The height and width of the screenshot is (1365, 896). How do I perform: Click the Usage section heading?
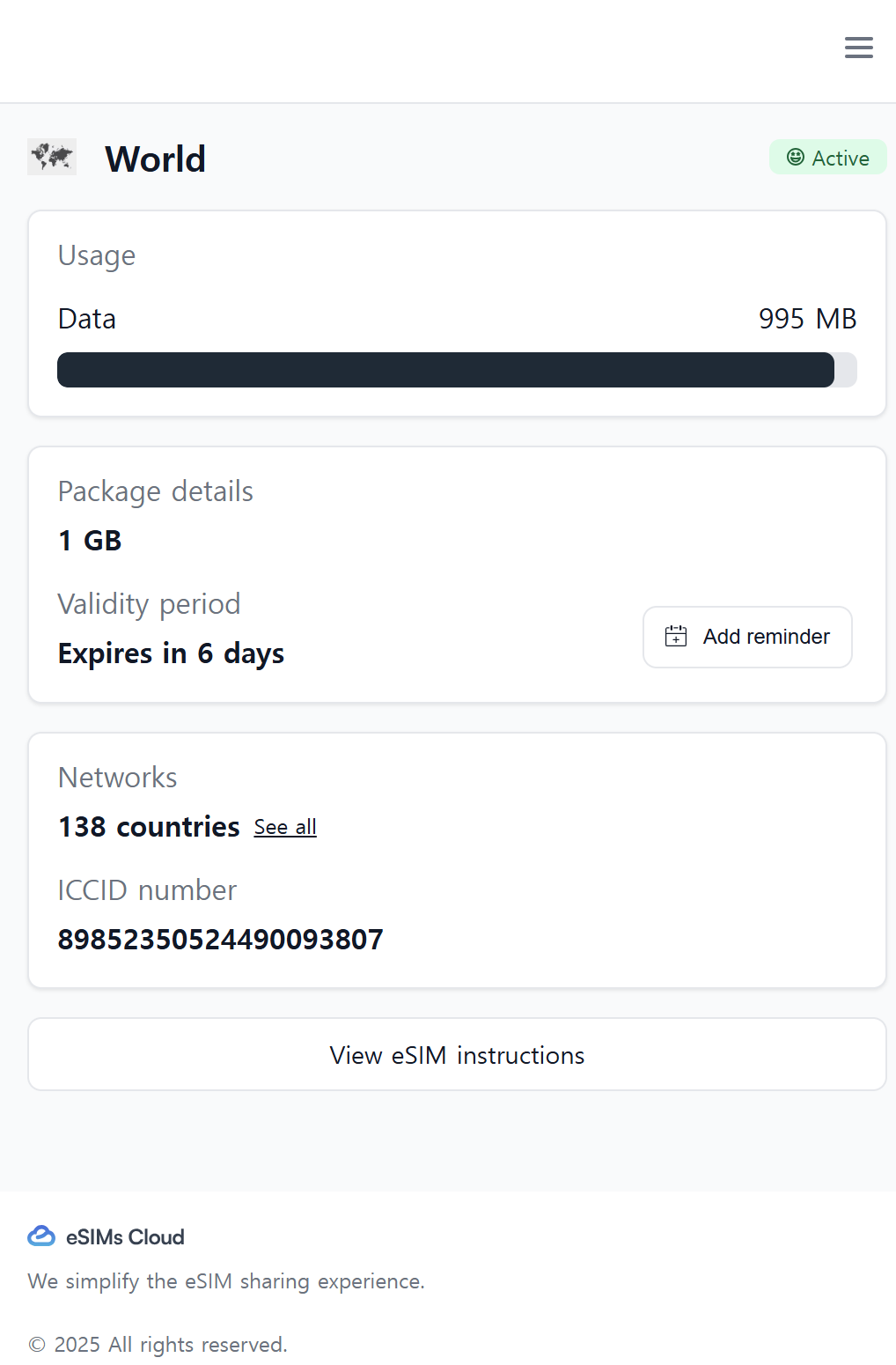[97, 255]
